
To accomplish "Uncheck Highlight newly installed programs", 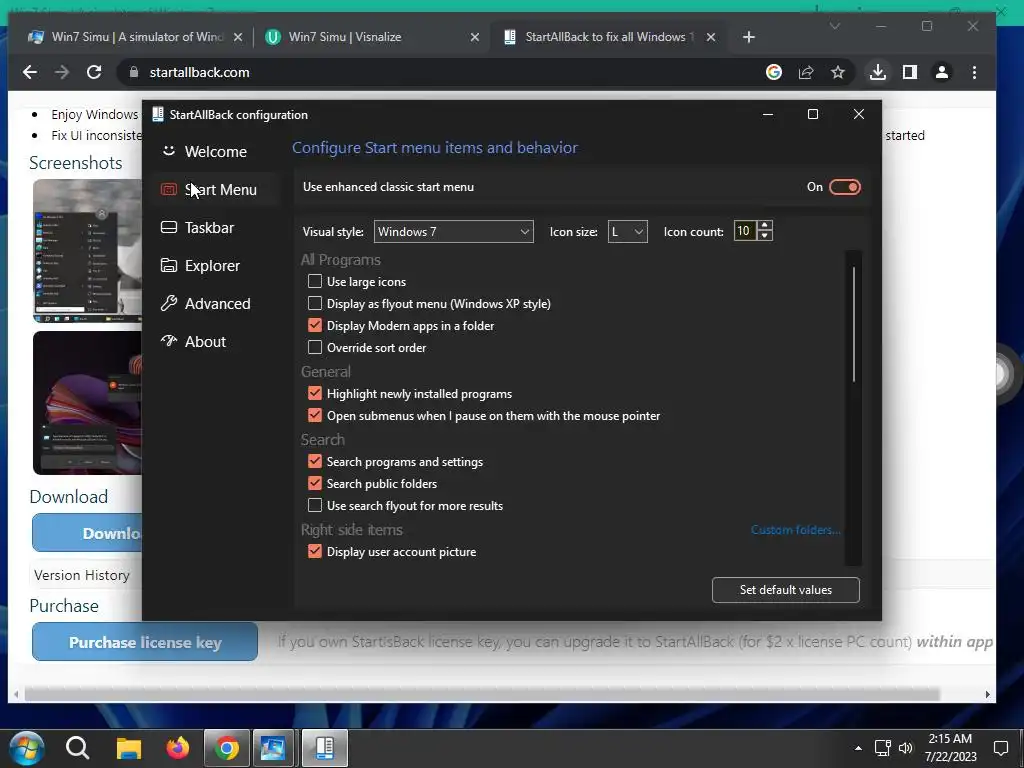I will pyautogui.click(x=315, y=393).
